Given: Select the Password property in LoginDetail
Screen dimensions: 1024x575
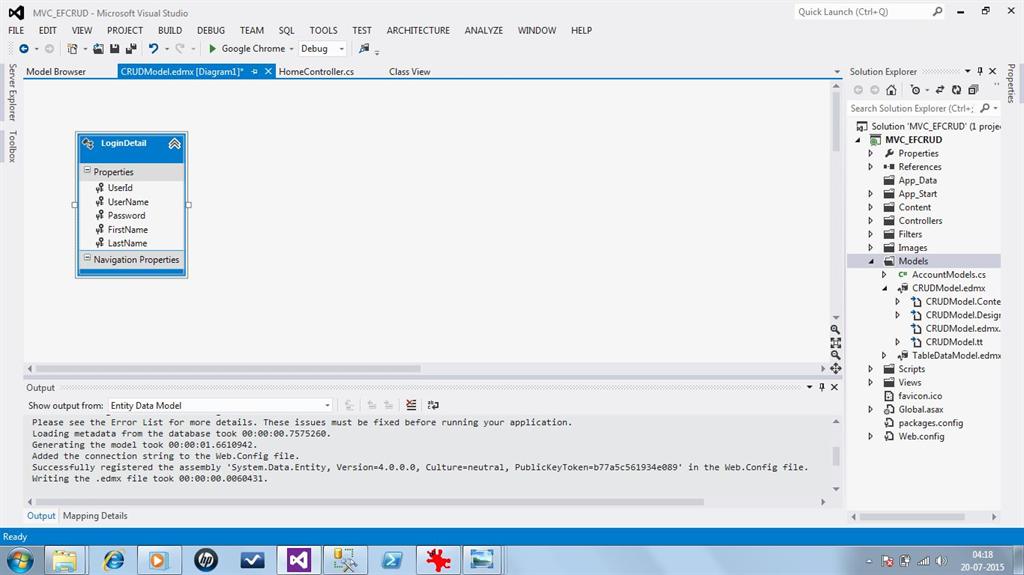Looking at the screenshot, I should coord(126,216).
